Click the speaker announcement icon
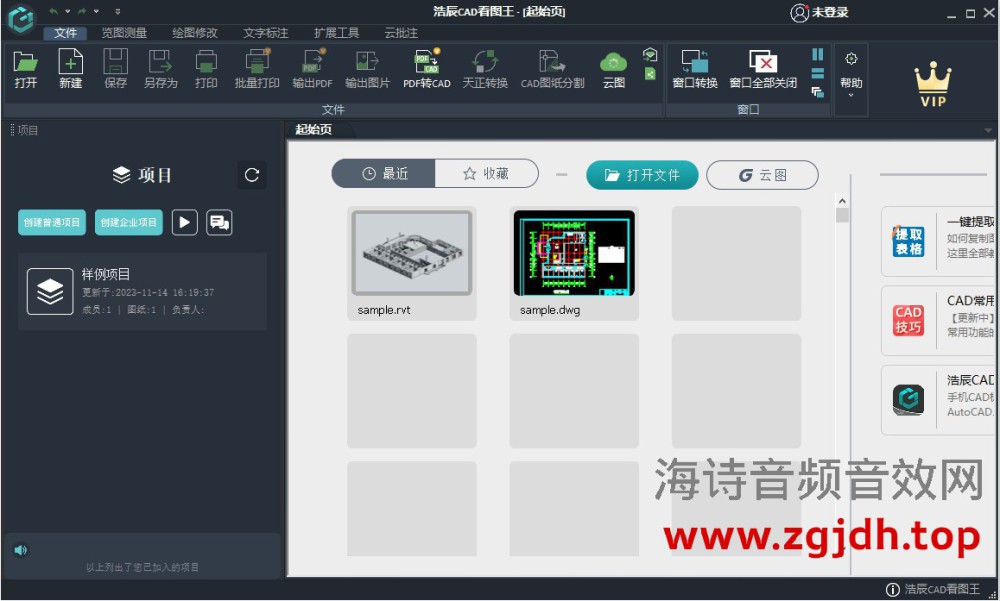Viewport: 1000px width, 601px height. pos(20,550)
